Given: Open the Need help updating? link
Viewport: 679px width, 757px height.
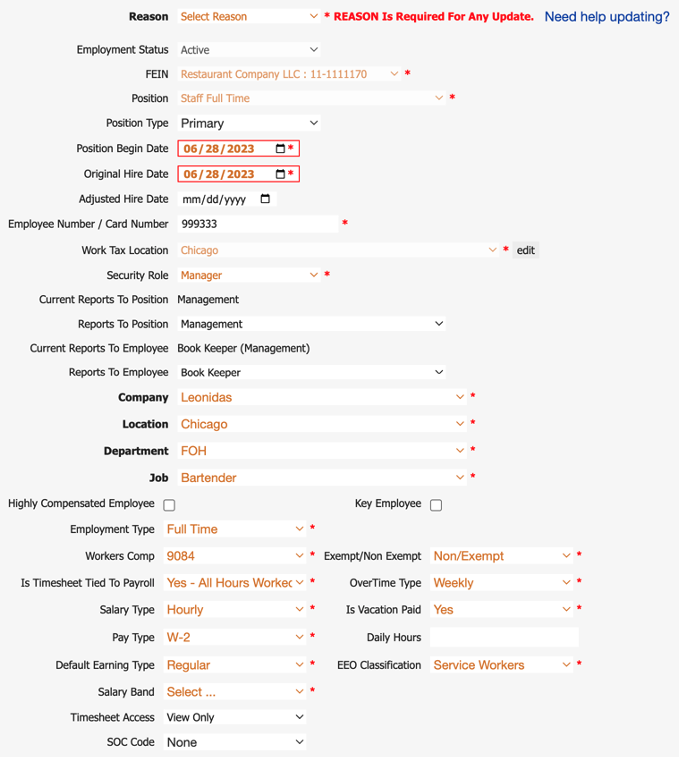Looking at the screenshot, I should (x=607, y=17).
